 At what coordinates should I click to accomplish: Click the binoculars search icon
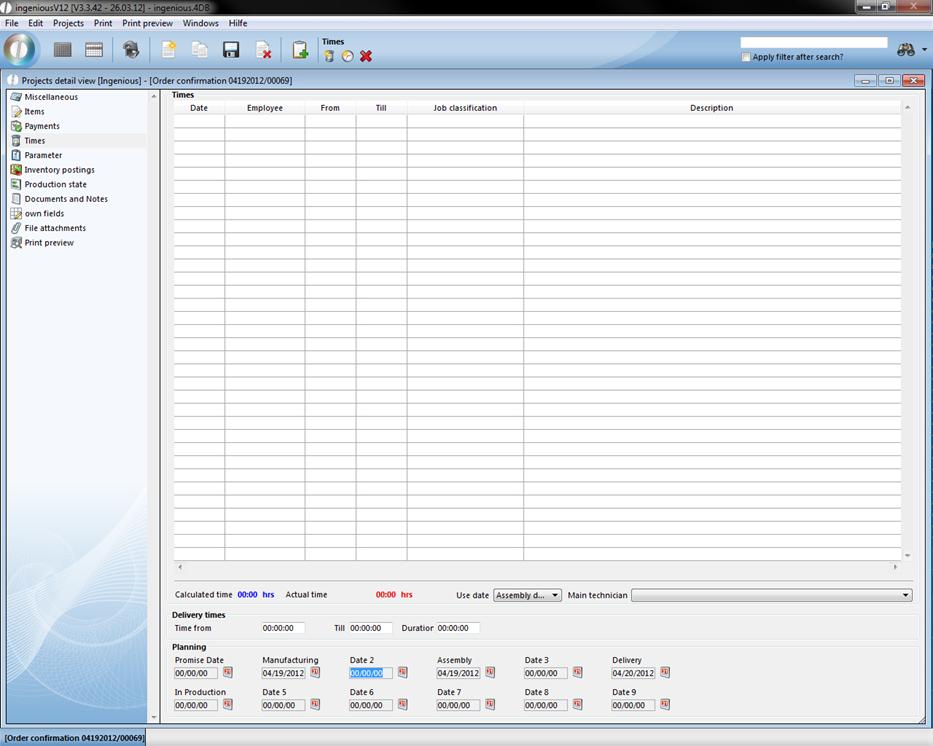906,50
